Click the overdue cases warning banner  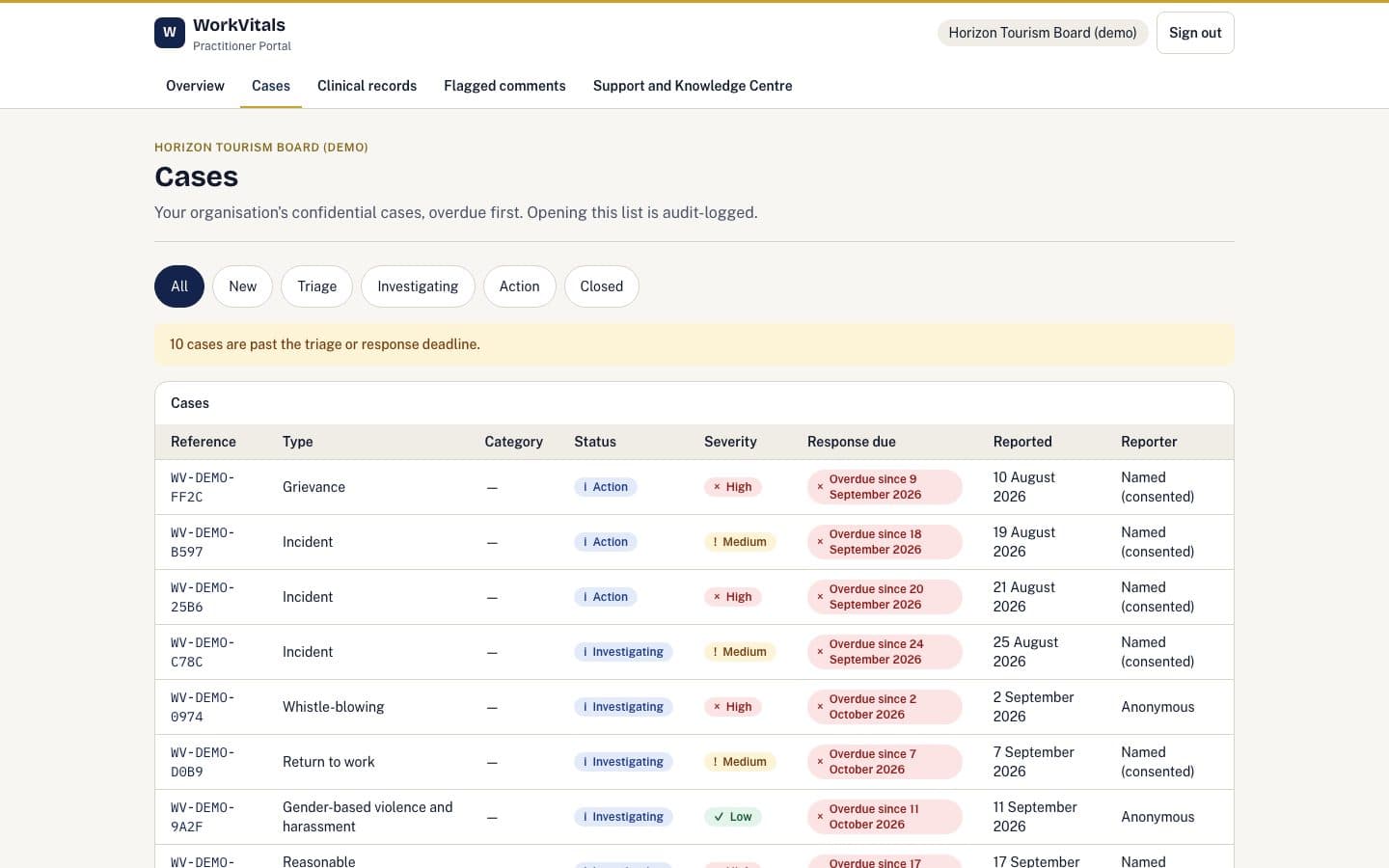pyautogui.click(x=694, y=344)
